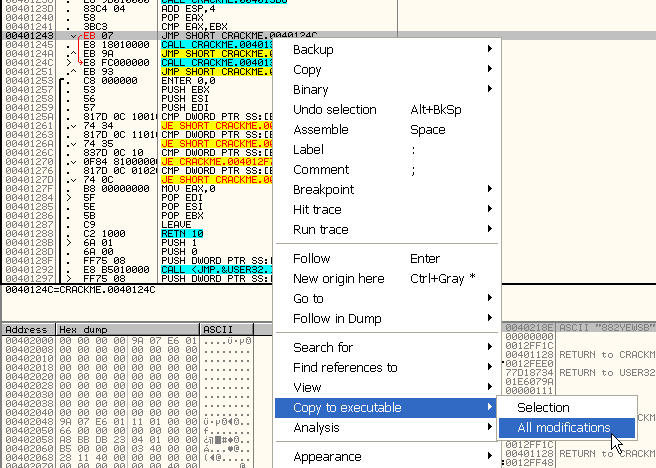The image size is (656, 468).
Task: Click All modifications in submenu
Action: coord(564,428)
